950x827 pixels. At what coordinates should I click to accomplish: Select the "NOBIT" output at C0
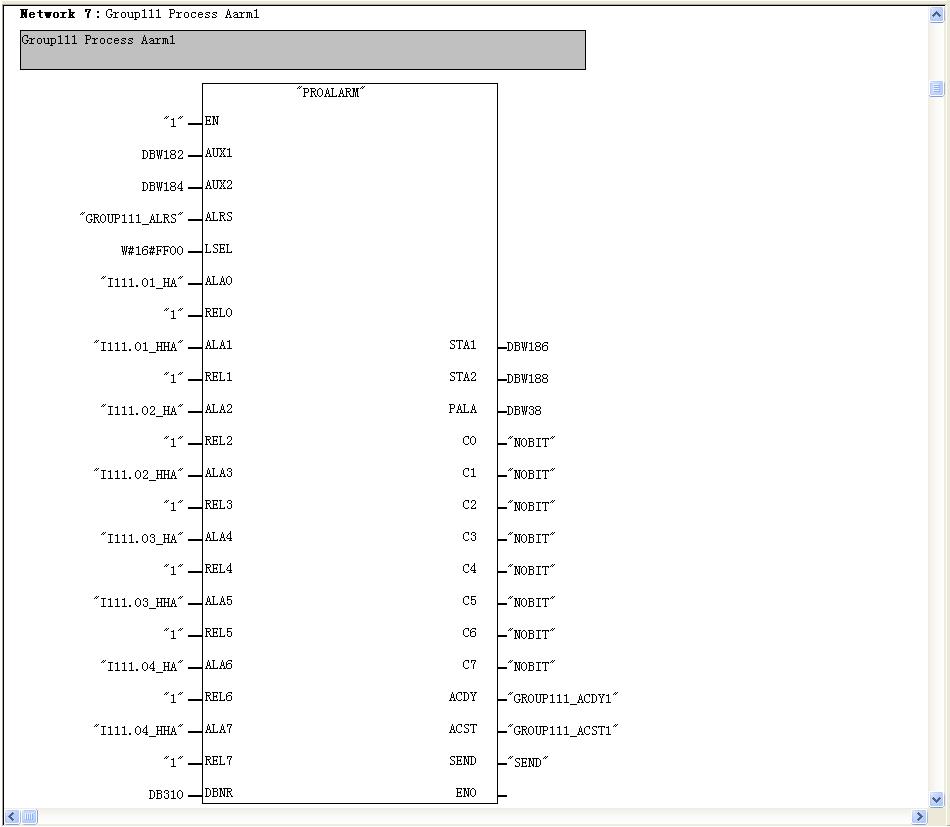[531, 442]
